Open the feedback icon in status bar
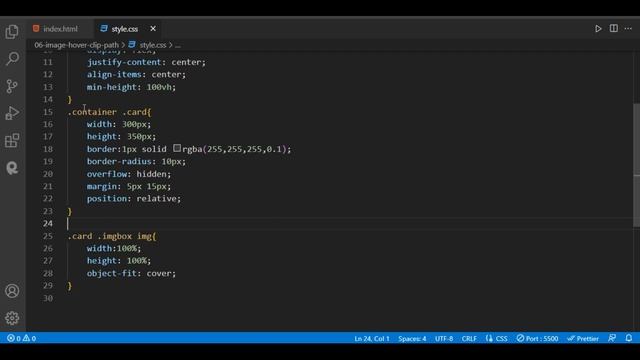This screenshot has width=640, height=360. point(612,338)
